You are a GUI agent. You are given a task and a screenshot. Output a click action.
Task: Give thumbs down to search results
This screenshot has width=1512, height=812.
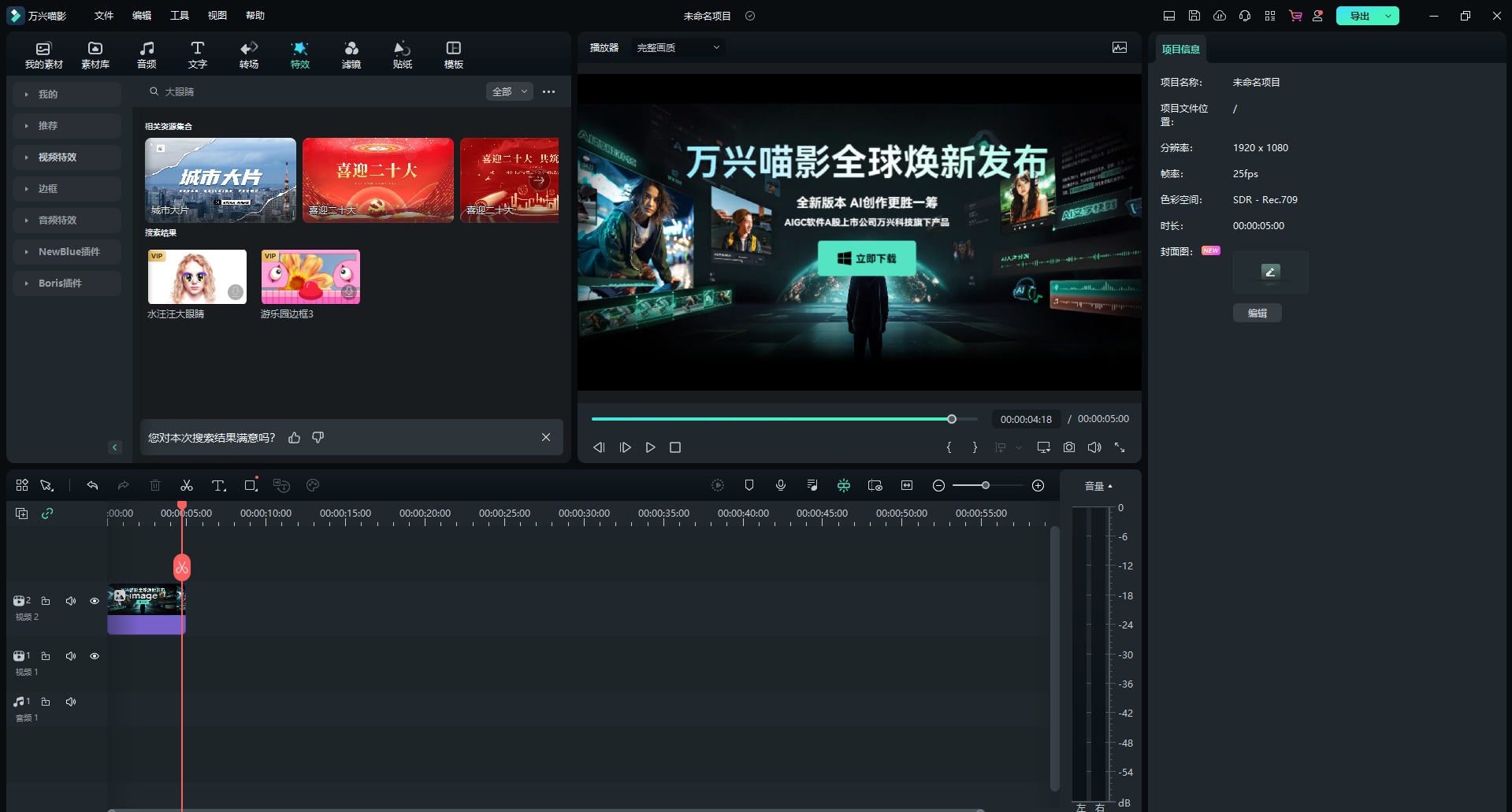click(x=318, y=438)
